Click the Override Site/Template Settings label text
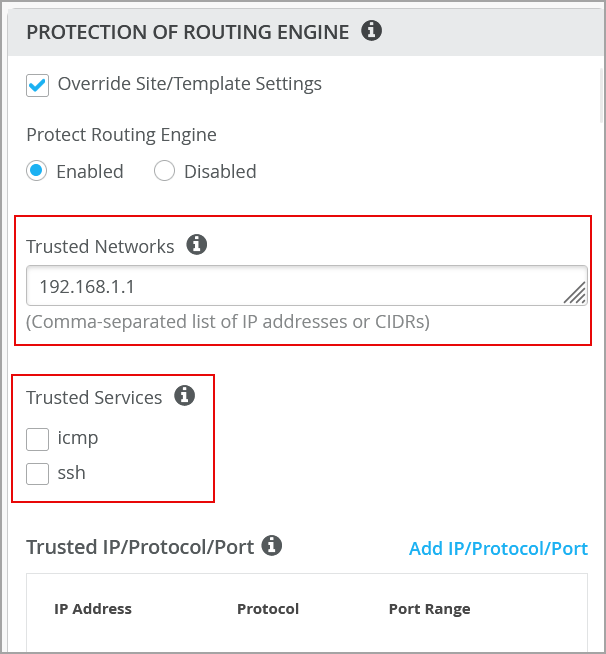The width and height of the screenshot is (606, 654). [190, 84]
